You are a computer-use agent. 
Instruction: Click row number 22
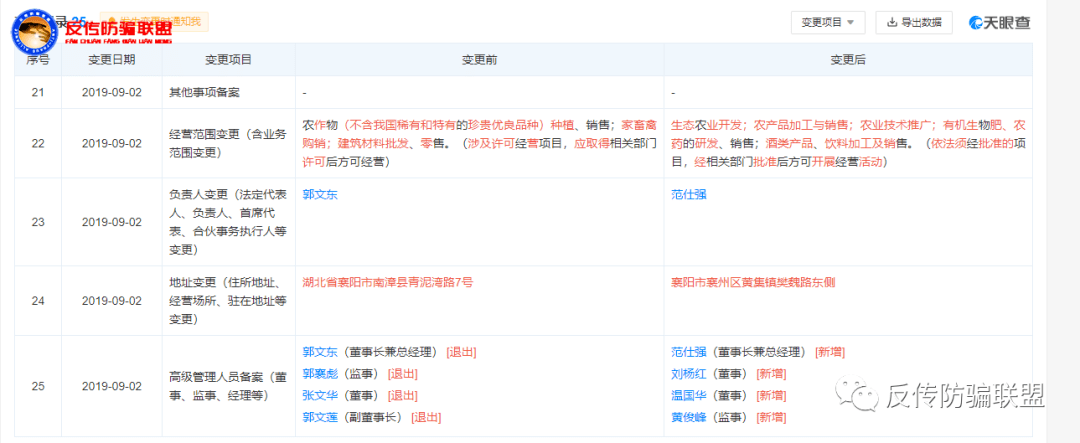38,143
